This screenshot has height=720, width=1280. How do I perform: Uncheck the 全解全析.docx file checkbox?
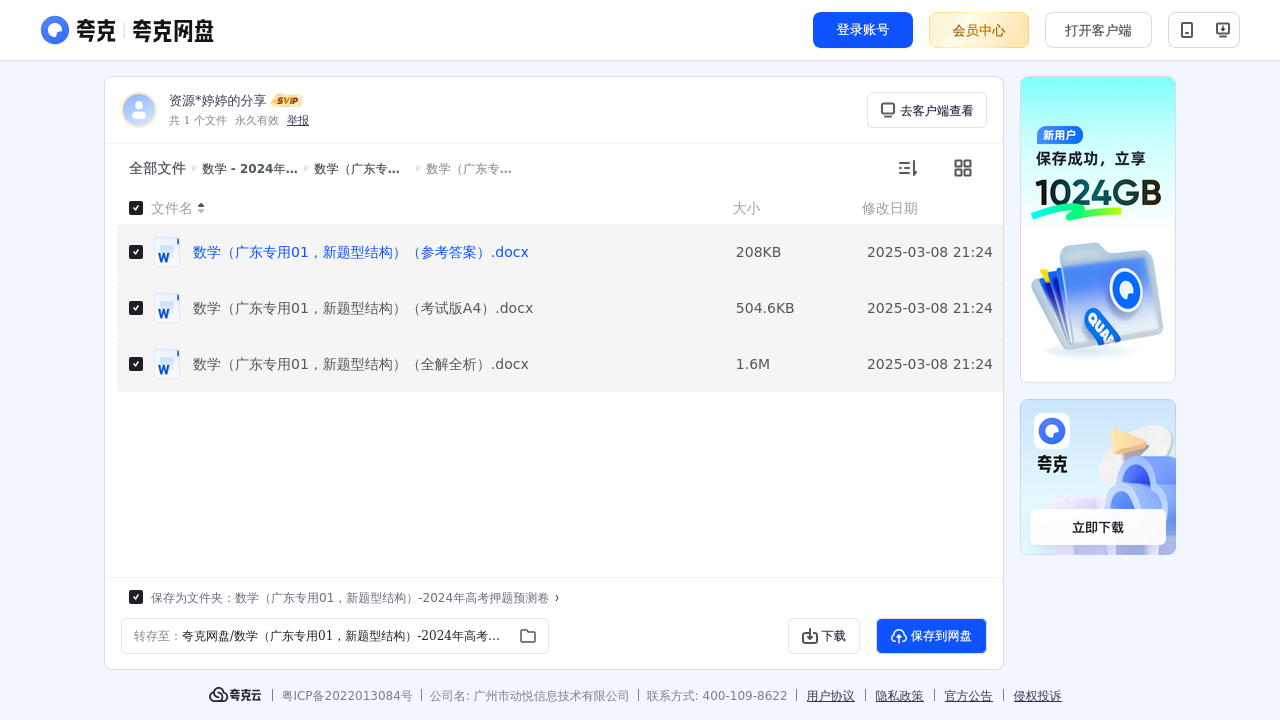coord(136,364)
